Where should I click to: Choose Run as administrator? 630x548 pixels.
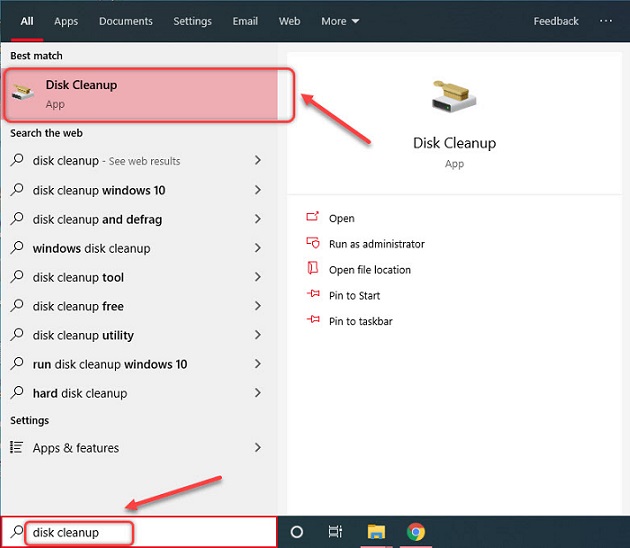376,244
